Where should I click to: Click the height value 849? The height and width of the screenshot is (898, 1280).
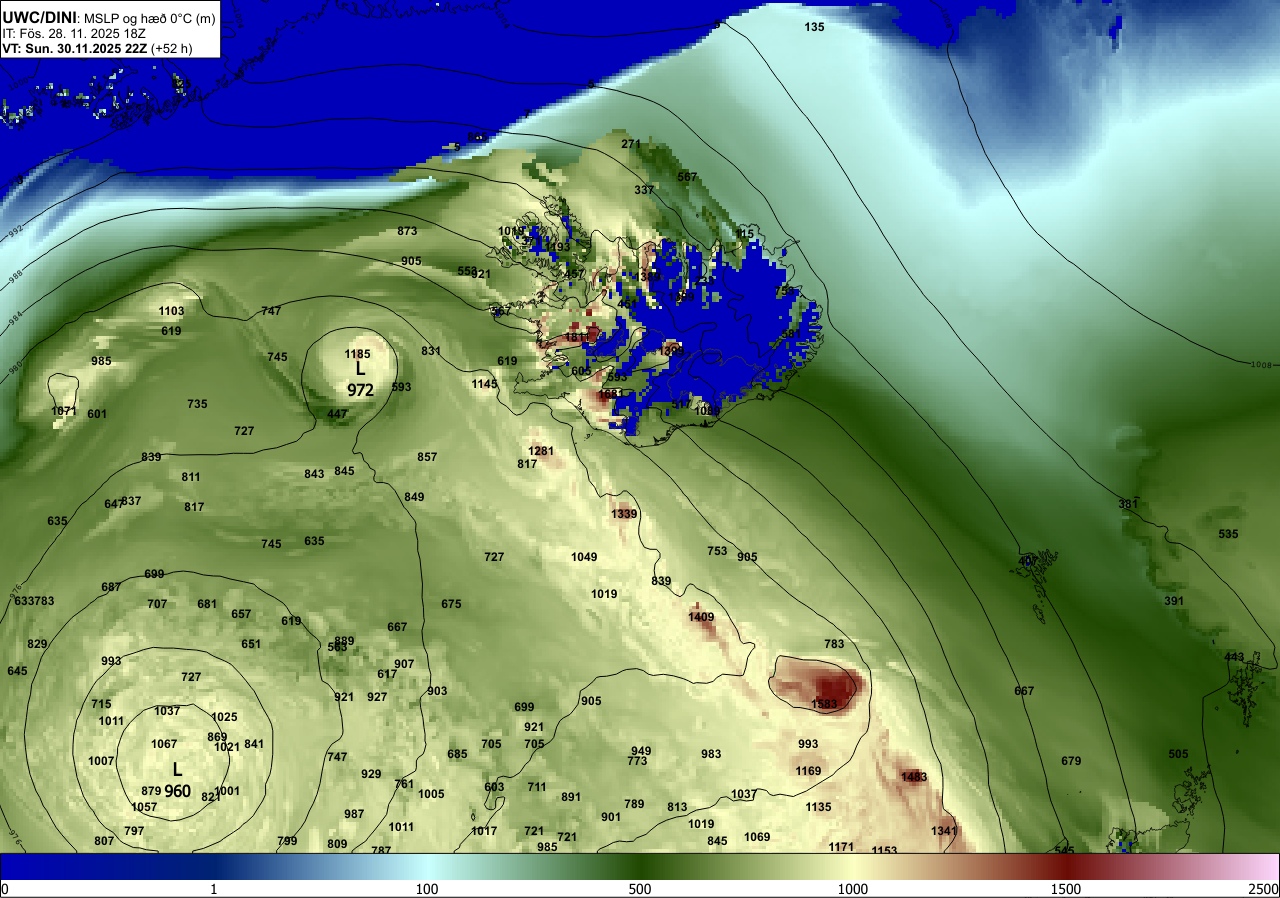414,497
